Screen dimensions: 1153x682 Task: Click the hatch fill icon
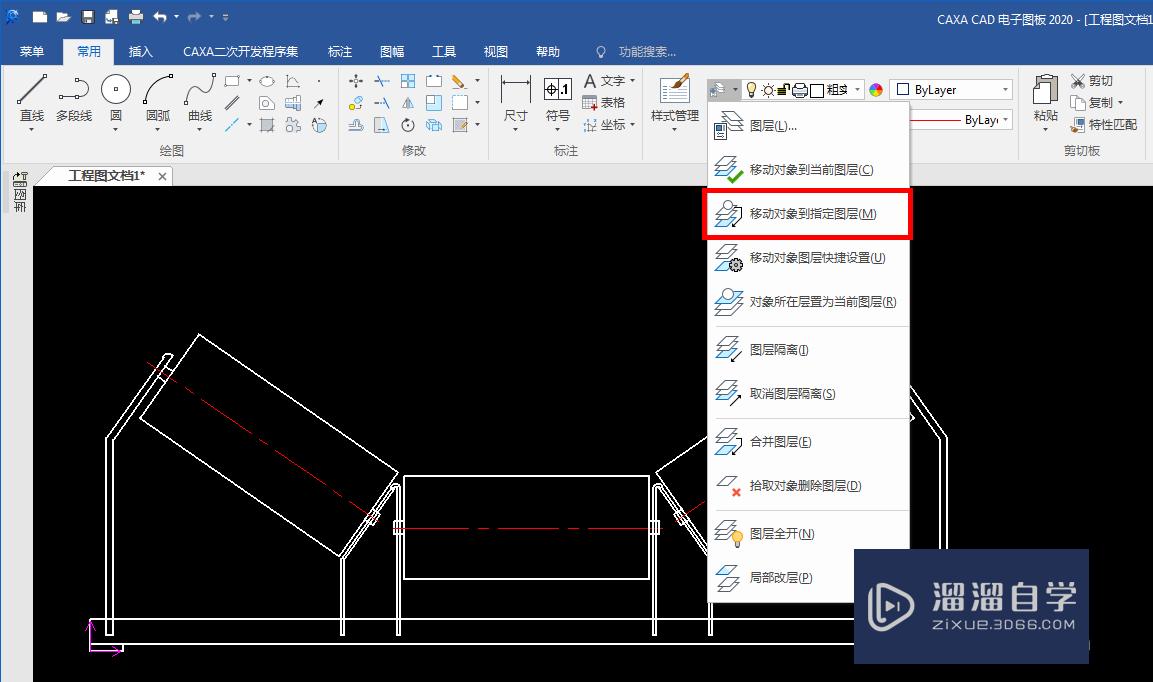click(x=267, y=125)
